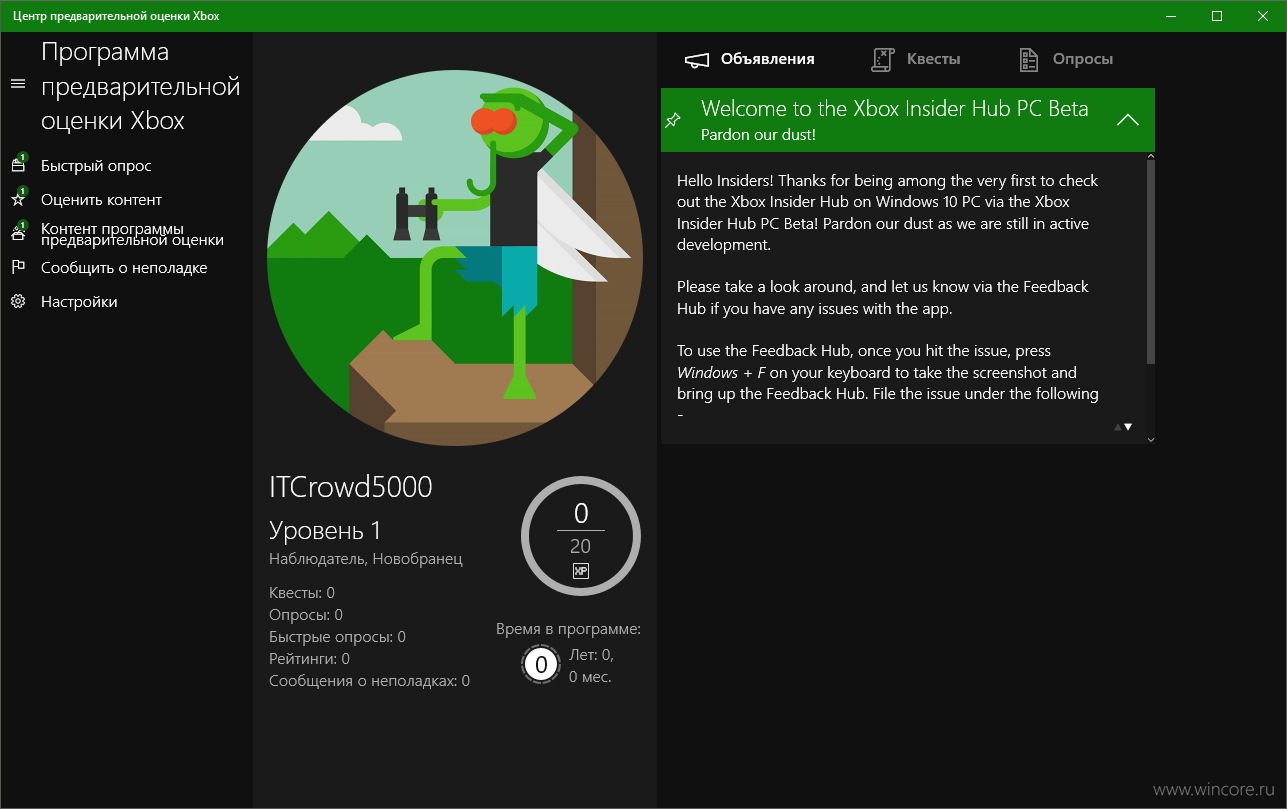
Task: Click the megaphone icon next to Объявления
Action: pyautogui.click(x=696, y=60)
